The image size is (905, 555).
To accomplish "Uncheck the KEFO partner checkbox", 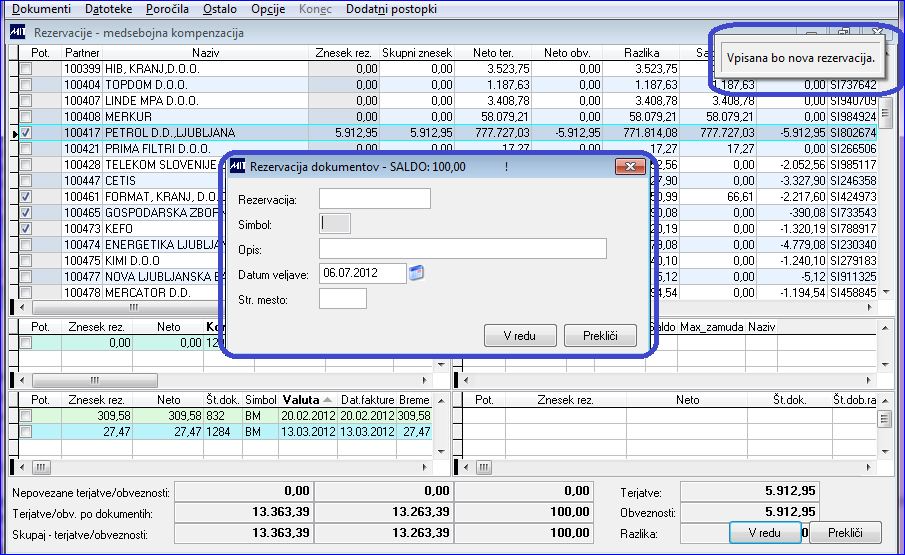I will (26, 228).
